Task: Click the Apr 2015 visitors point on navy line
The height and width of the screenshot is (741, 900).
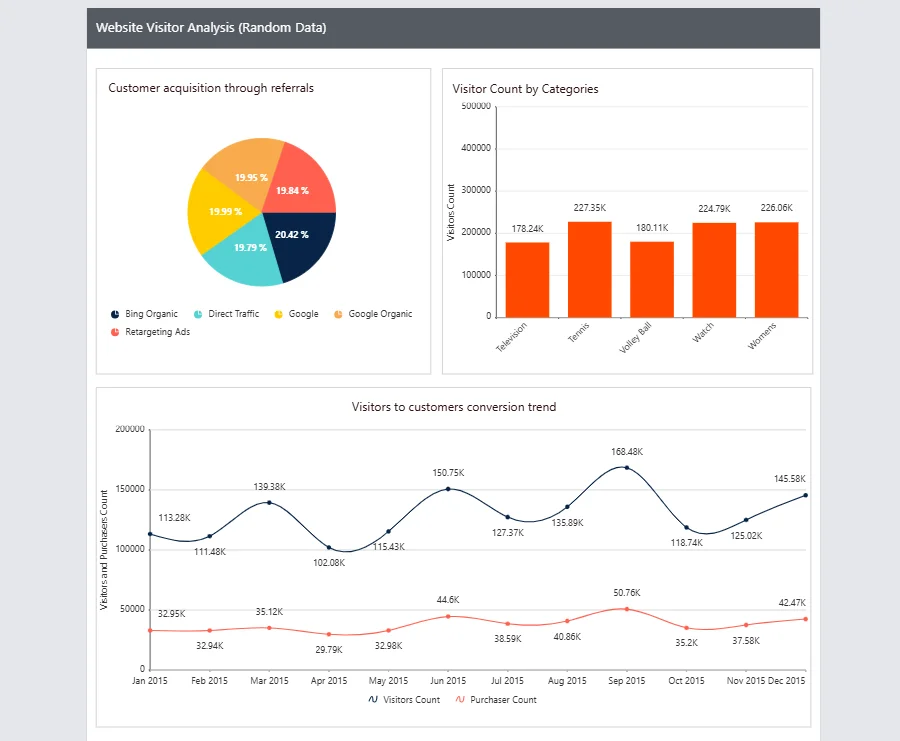Action: (x=329, y=548)
